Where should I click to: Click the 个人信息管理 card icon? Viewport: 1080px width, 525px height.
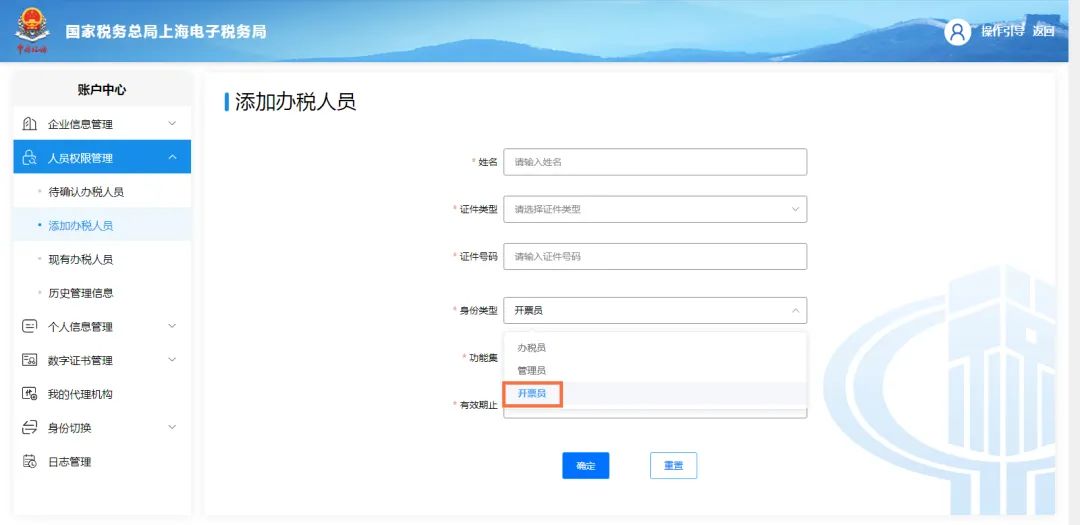click(x=30, y=326)
